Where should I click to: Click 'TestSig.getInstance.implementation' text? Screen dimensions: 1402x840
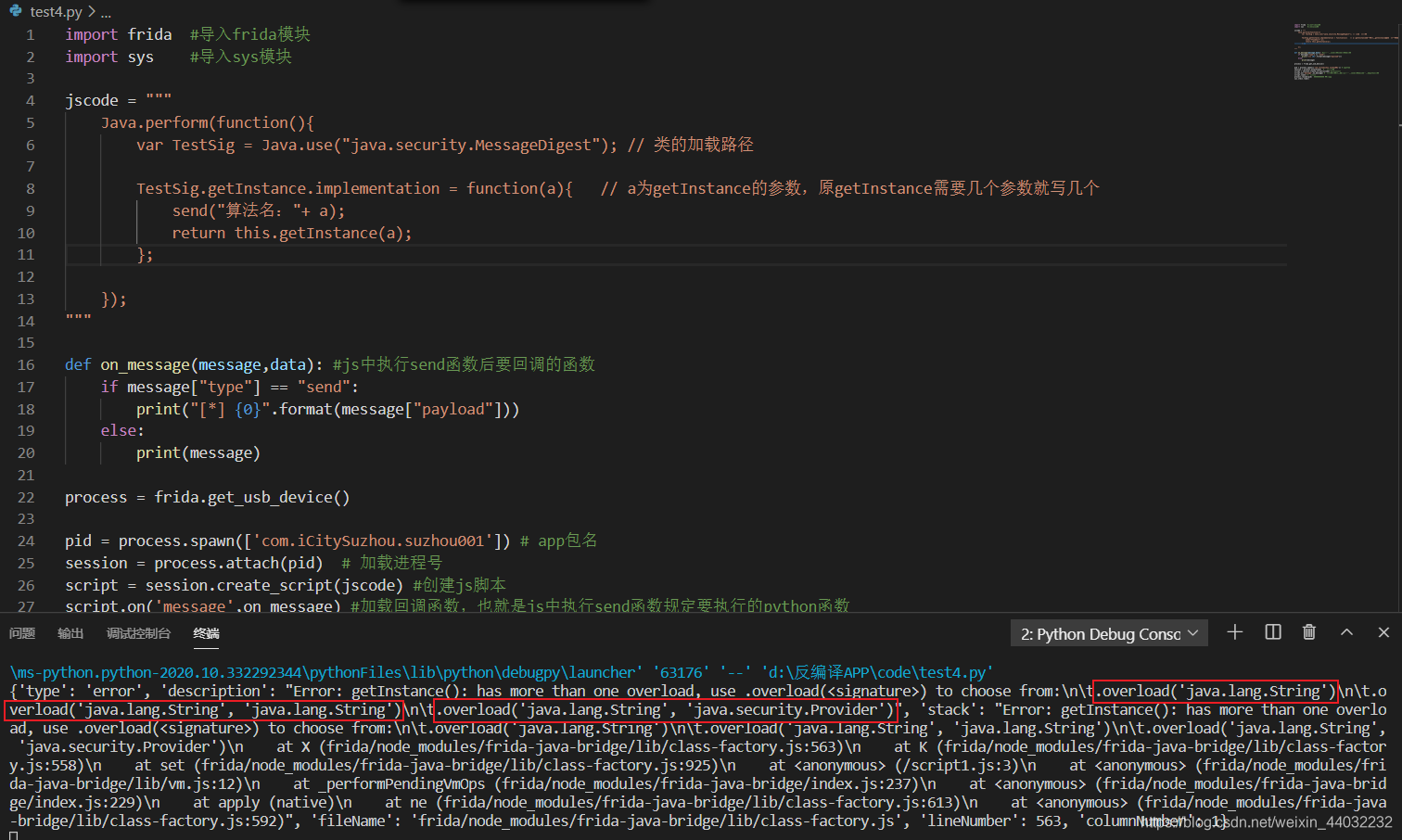[288, 188]
